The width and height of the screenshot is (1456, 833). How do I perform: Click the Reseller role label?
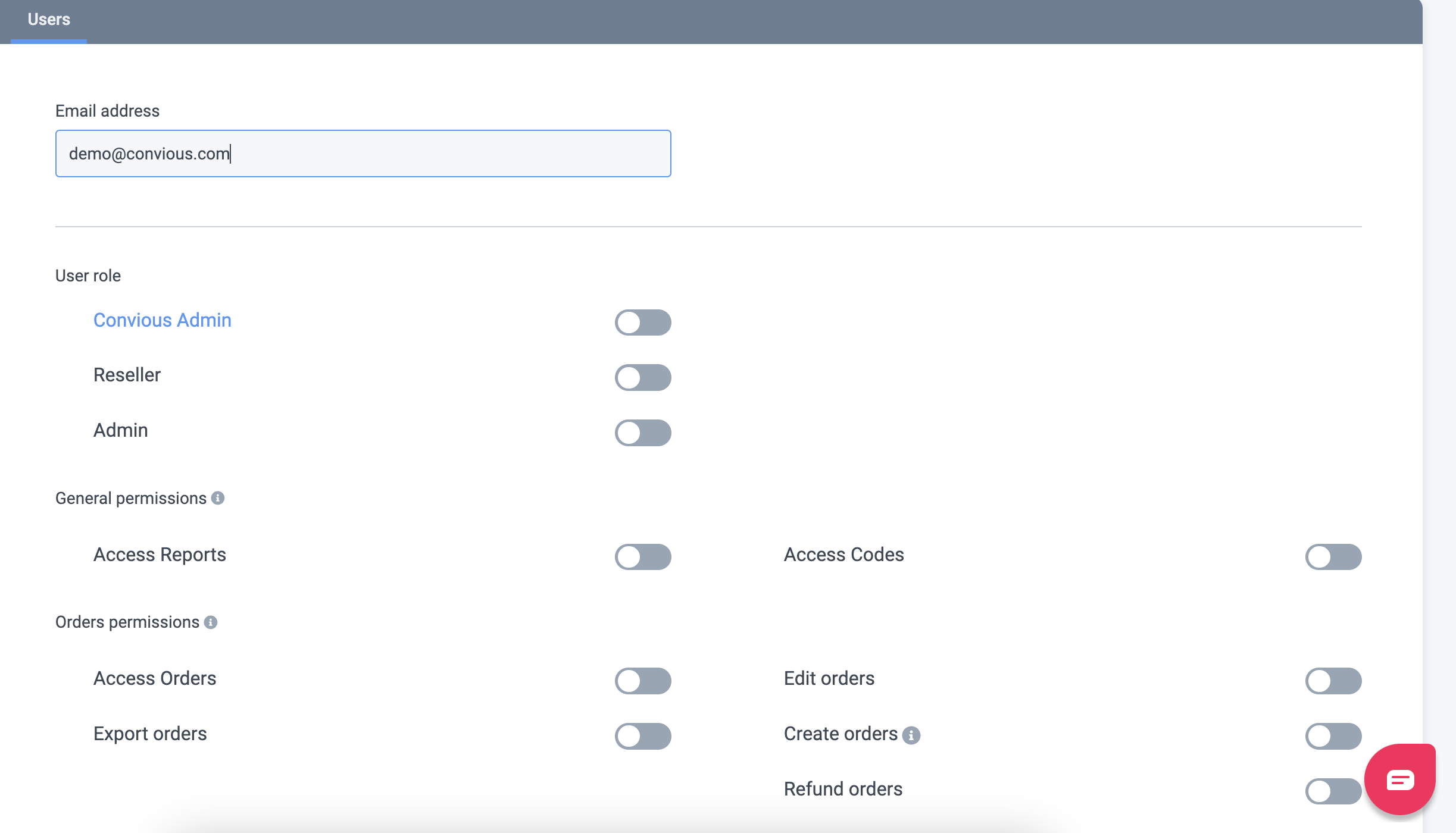127,375
